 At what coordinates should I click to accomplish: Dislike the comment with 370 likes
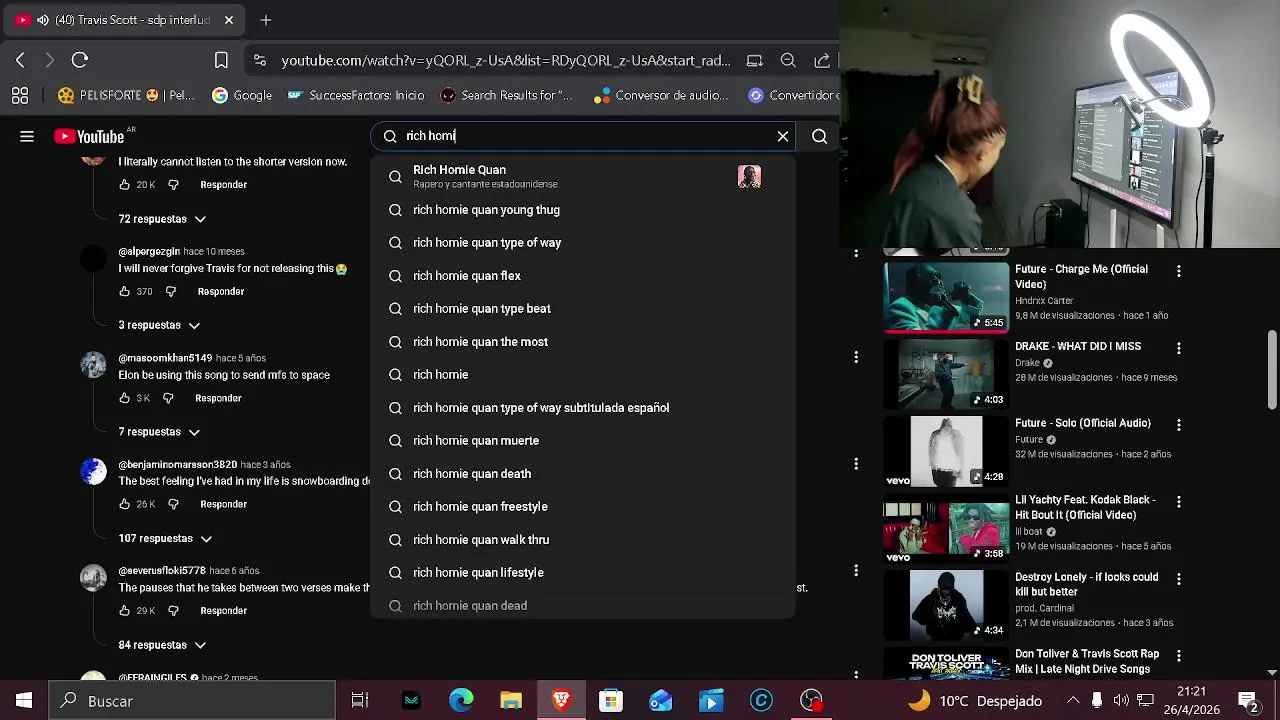click(170, 292)
